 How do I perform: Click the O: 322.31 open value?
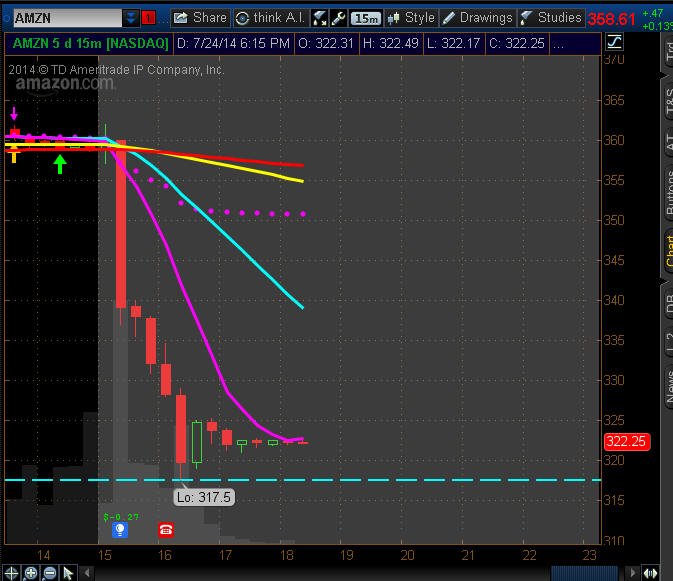tap(326, 43)
